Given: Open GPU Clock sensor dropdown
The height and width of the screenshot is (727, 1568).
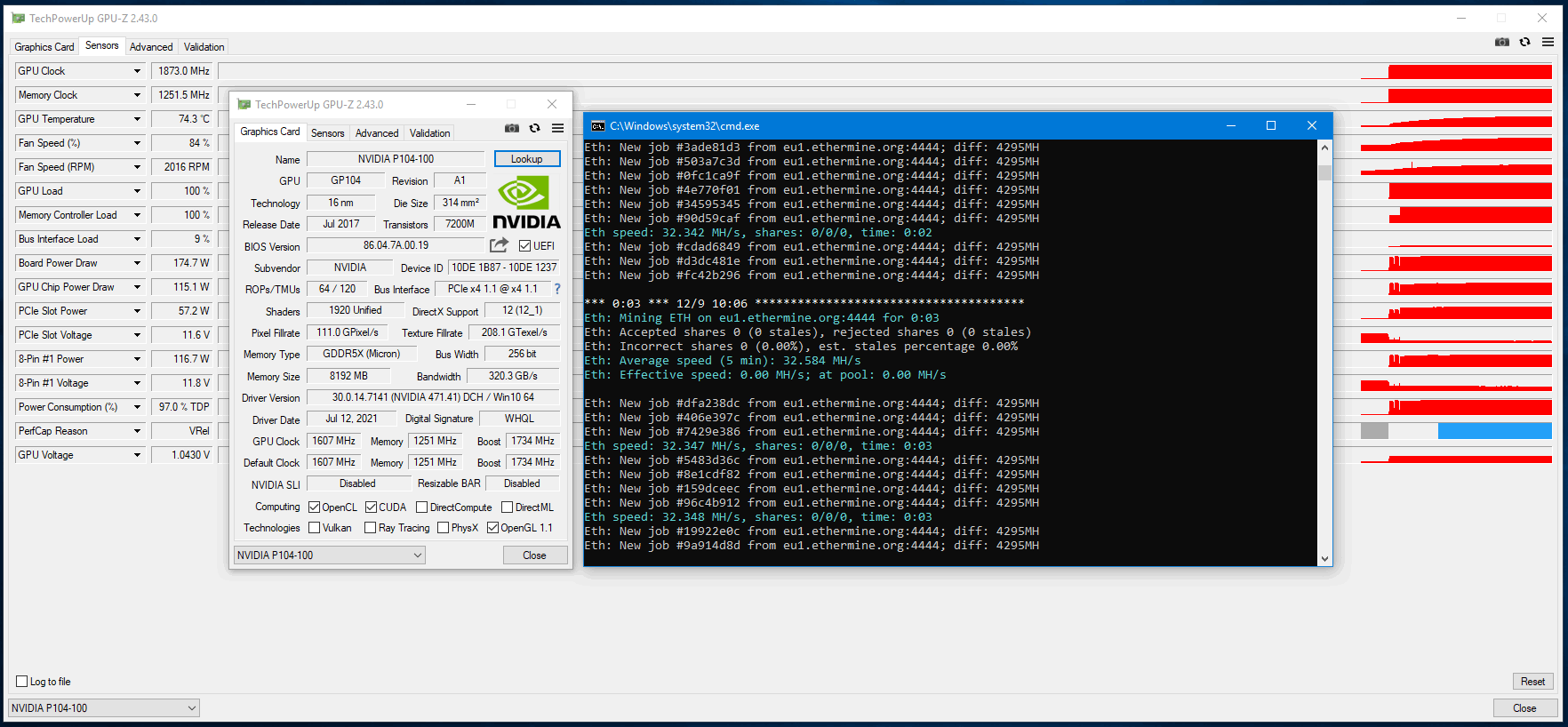Looking at the screenshot, I should [x=137, y=71].
